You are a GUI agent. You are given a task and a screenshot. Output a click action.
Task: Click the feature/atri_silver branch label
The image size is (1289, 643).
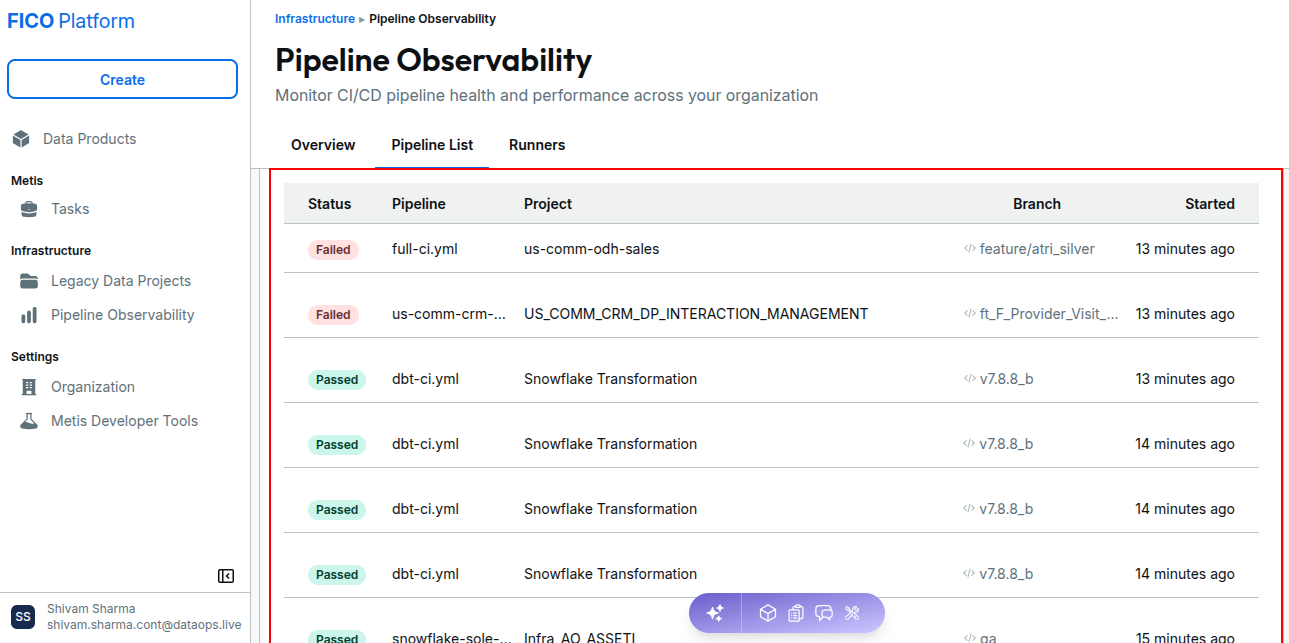(x=1037, y=249)
